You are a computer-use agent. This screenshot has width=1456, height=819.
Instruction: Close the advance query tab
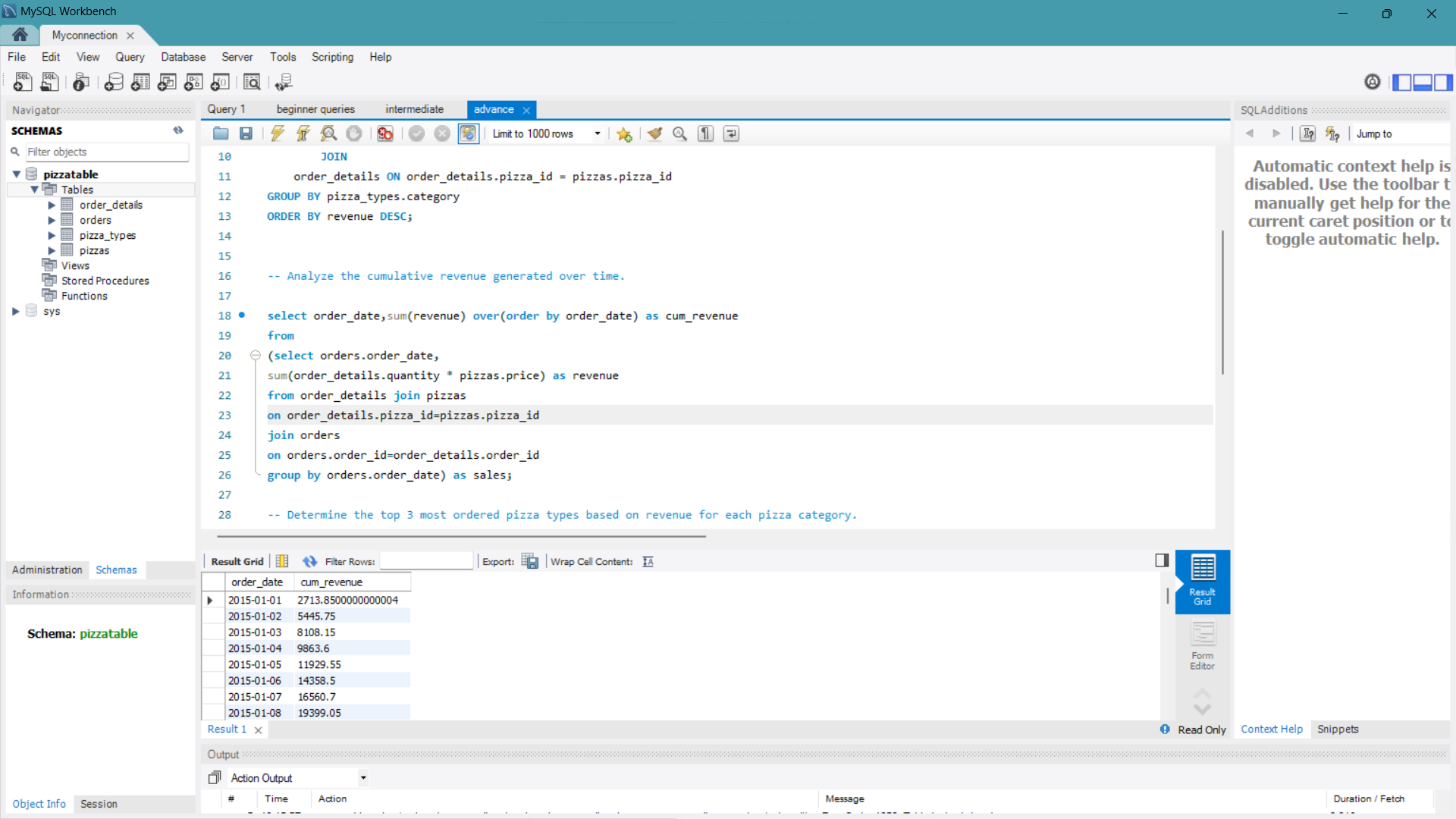tap(526, 110)
